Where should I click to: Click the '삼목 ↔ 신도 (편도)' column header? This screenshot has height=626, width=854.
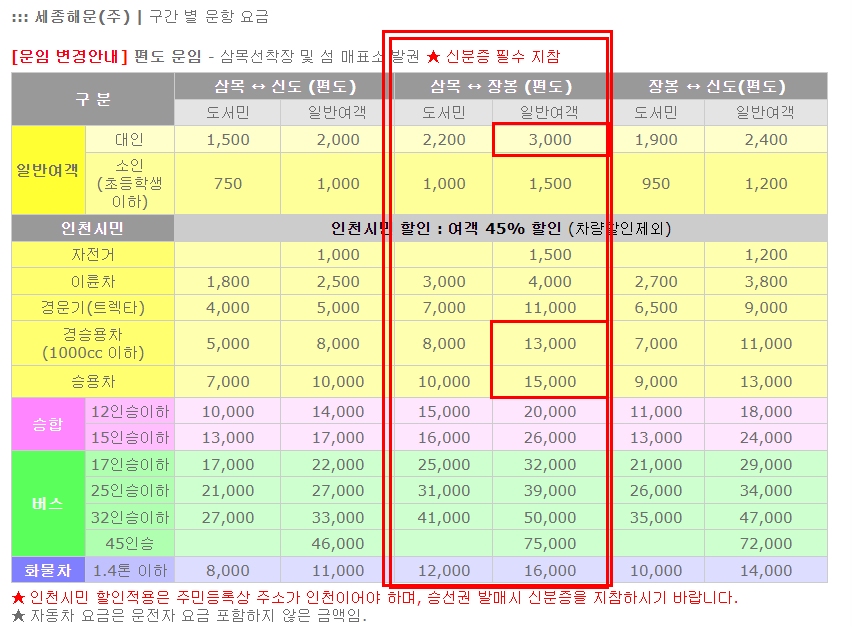pos(284,86)
